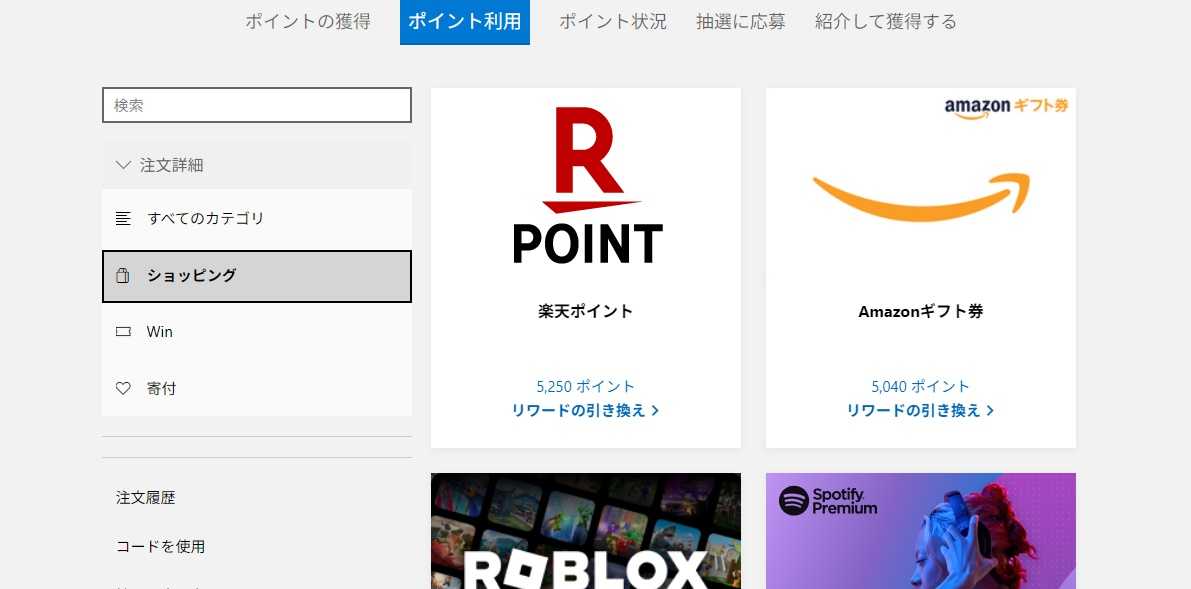The height and width of the screenshot is (589, 1191).
Task: Select the ポイント利用 tab
Action: point(465,22)
